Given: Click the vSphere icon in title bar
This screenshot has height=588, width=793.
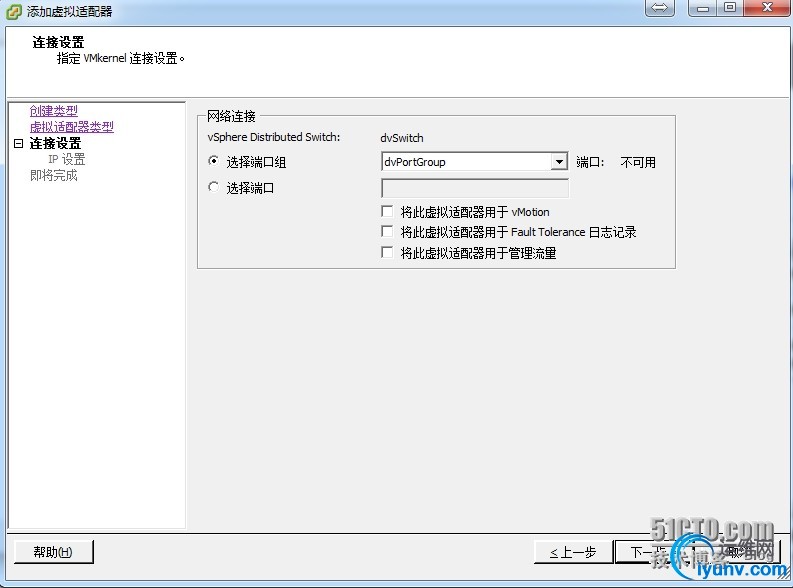Looking at the screenshot, I should coord(14,11).
